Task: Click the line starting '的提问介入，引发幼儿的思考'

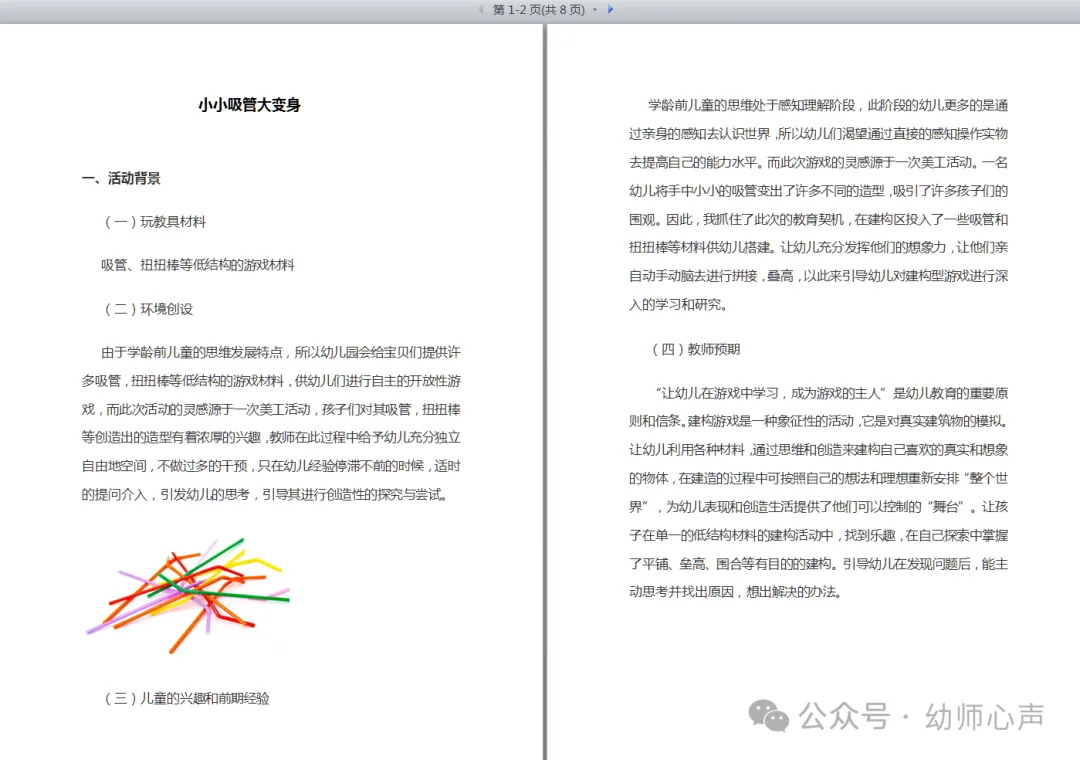Action: (x=264, y=495)
